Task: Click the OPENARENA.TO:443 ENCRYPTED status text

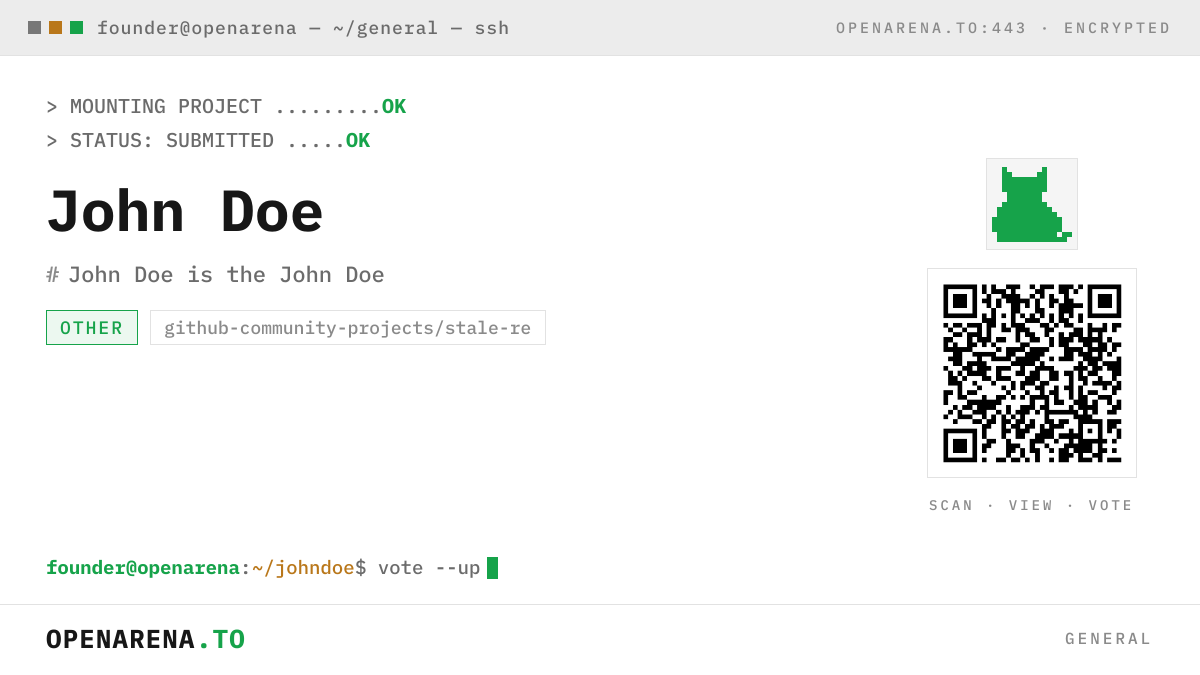Action: (x=1003, y=28)
